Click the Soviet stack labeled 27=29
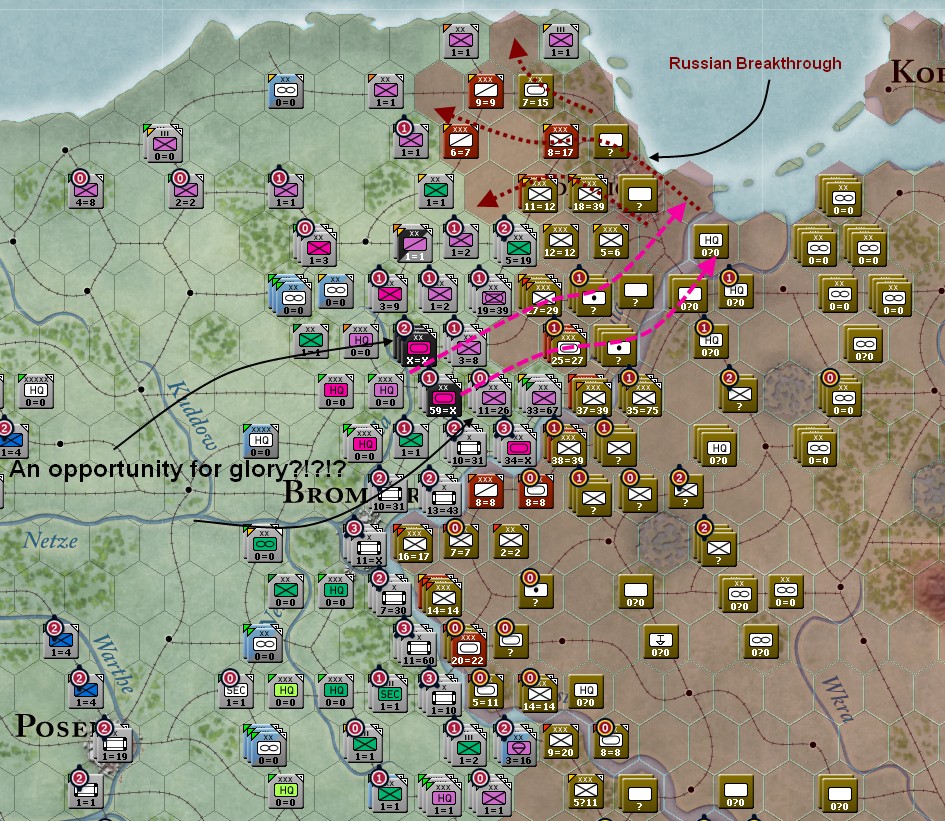Image resolution: width=945 pixels, height=821 pixels. click(x=542, y=295)
